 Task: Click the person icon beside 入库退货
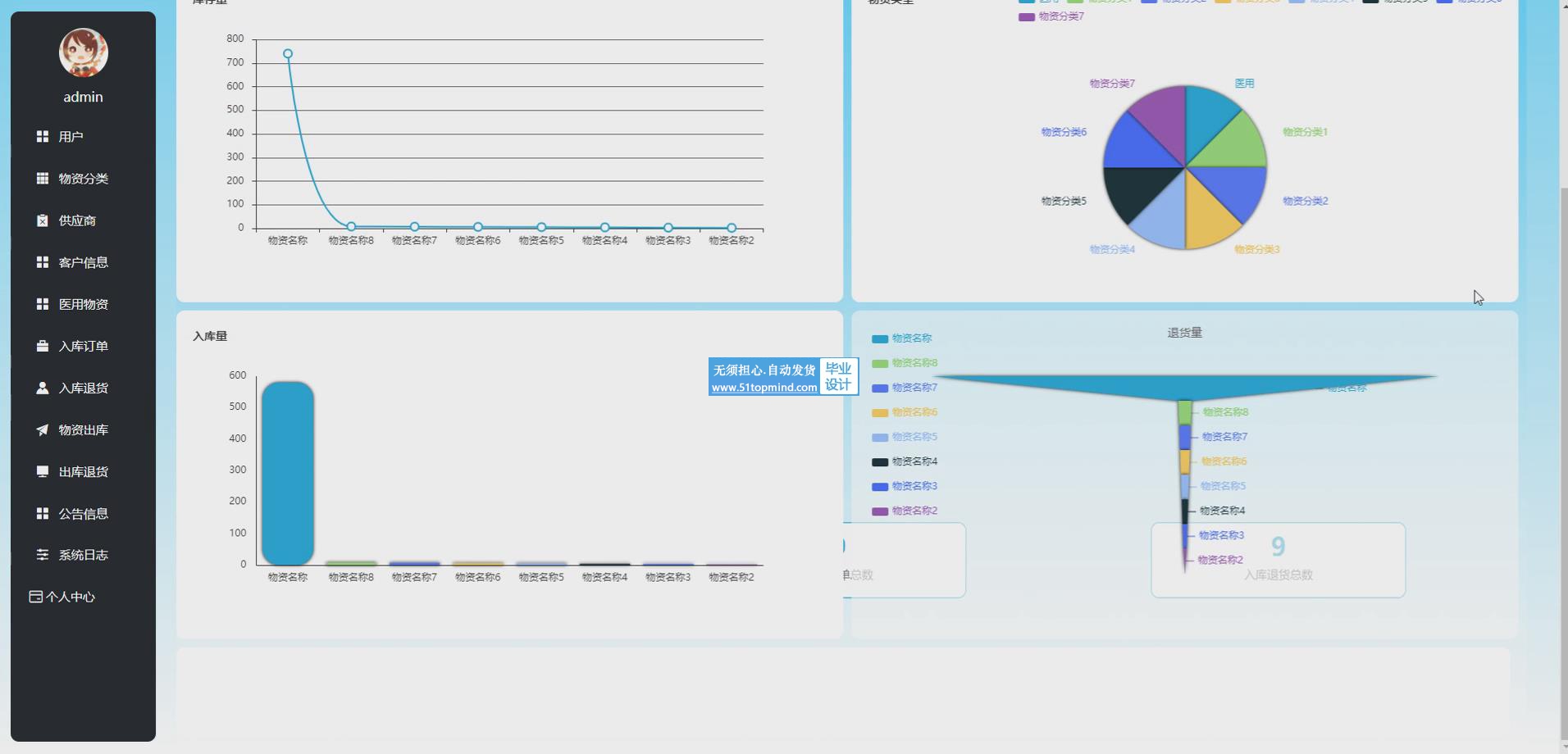(43, 388)
